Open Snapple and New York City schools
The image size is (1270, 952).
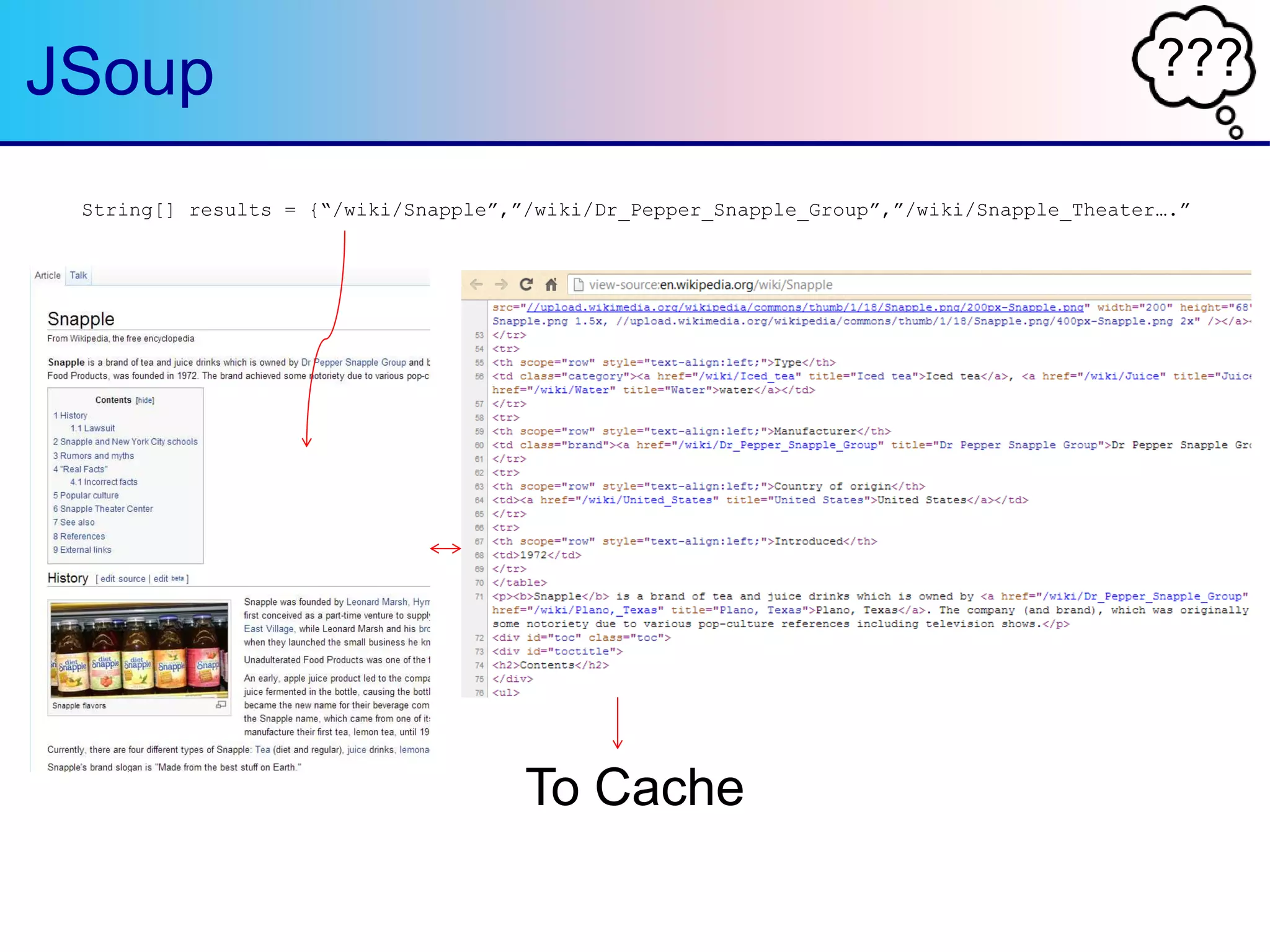point(125,442)
